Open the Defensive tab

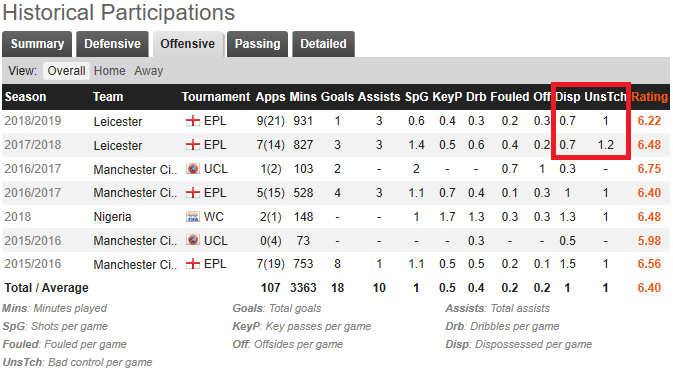click(112, 44)
